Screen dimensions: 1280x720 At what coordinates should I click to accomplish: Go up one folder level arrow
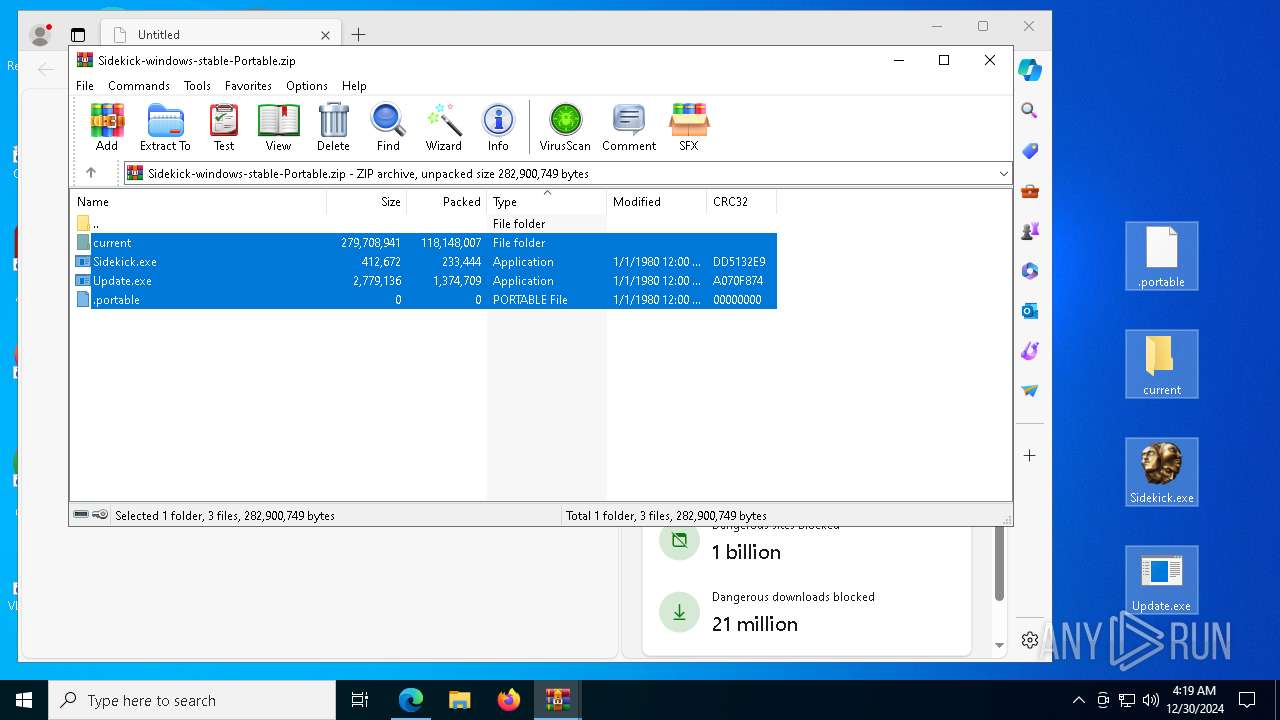(x=91, y=173)
